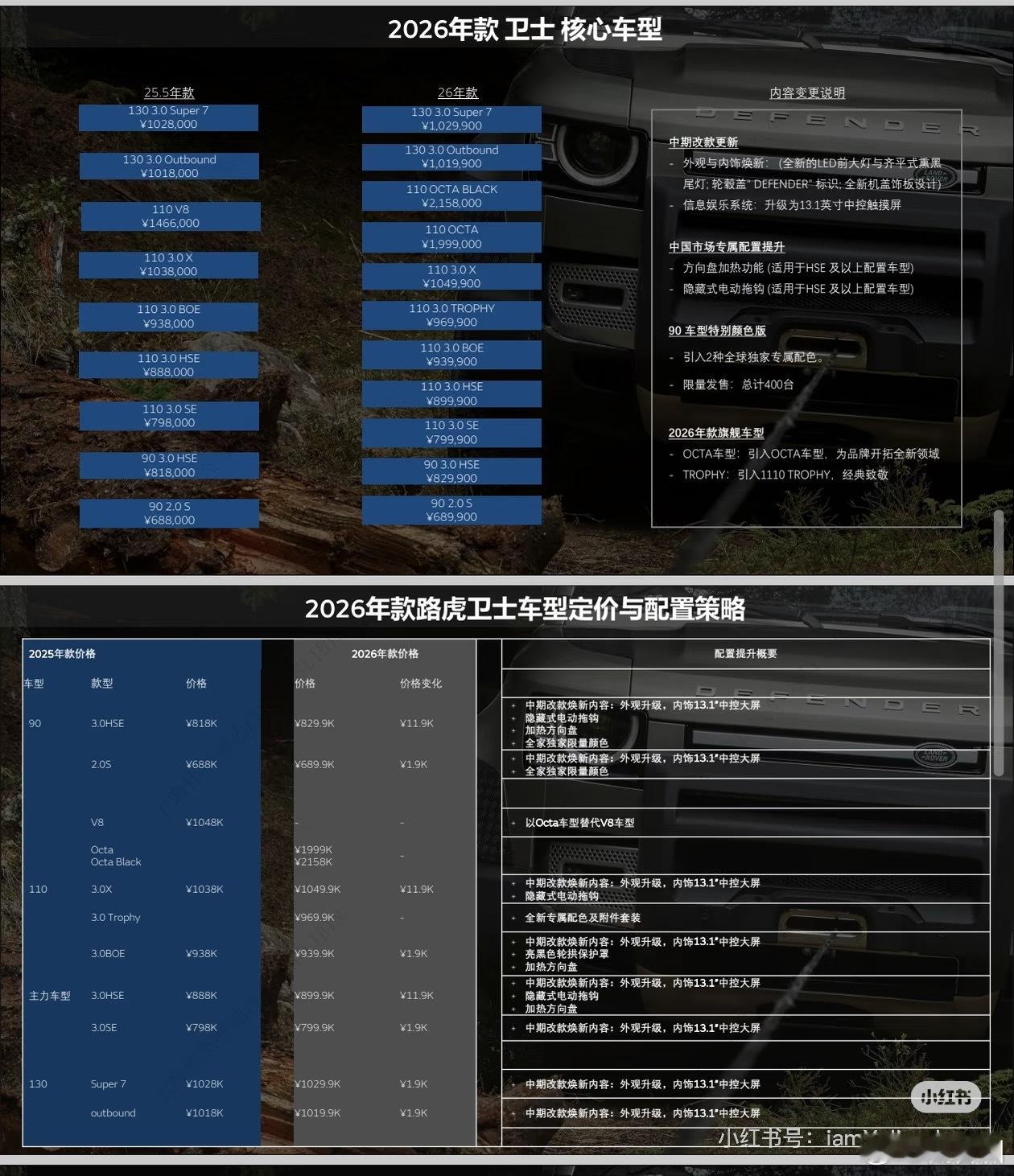Click the '主力车型' row label
This screenshot has height=1176, width=1014.
click(50, 996)
